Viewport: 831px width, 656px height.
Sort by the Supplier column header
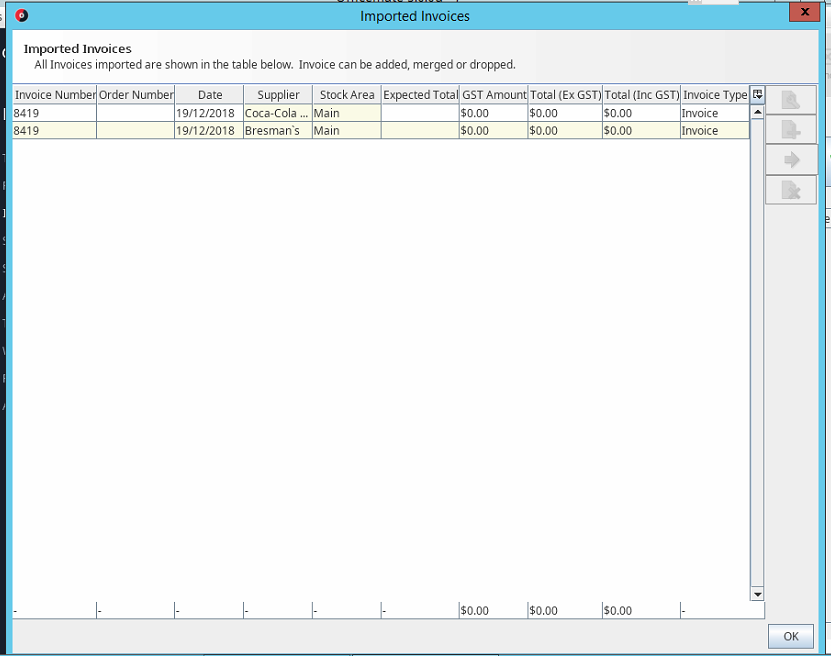pos(278,94)
